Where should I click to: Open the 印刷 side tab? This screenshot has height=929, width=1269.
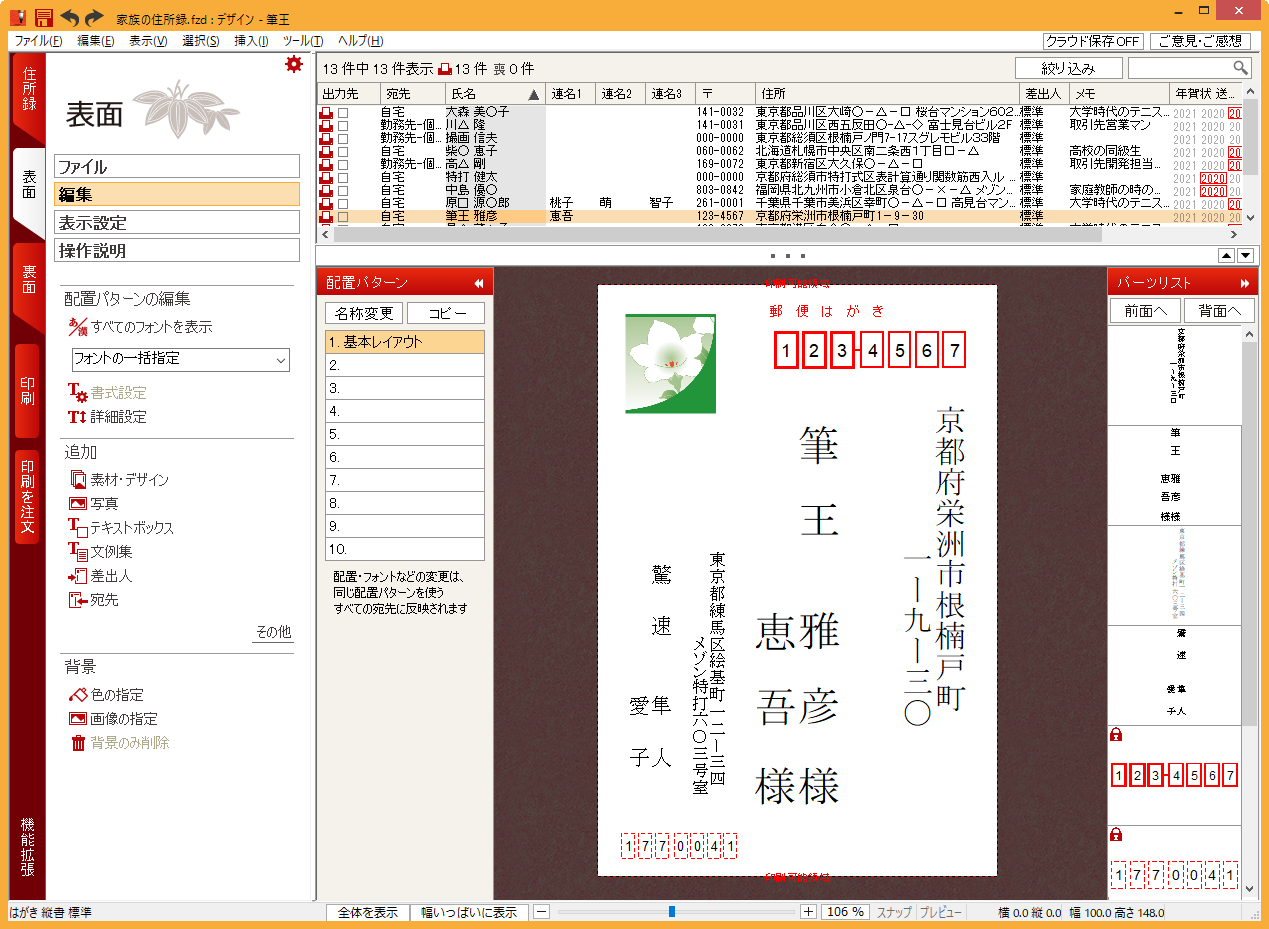tap(28, 390)
